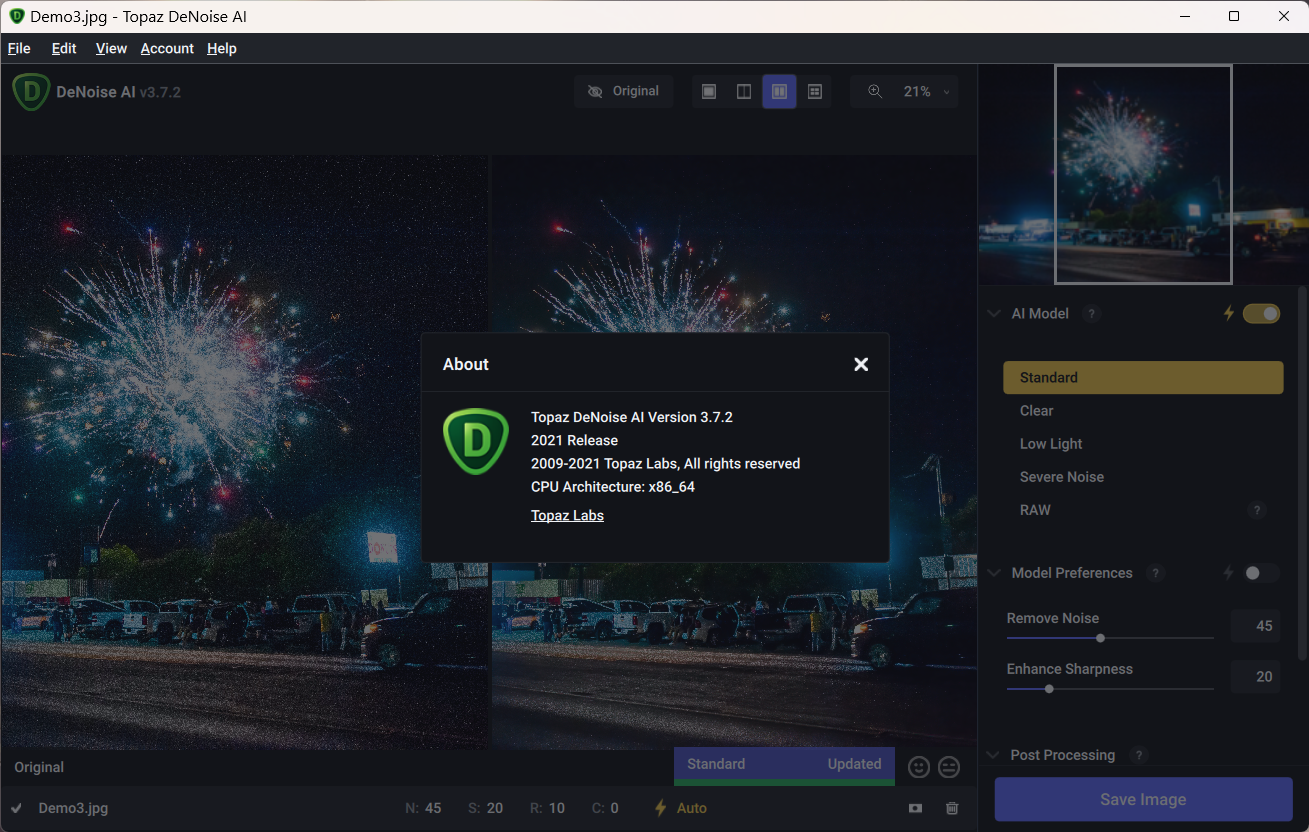The height and width of the screenshot is (832, 1309).
Task: Open the Help menu
Action: point(222,48)
